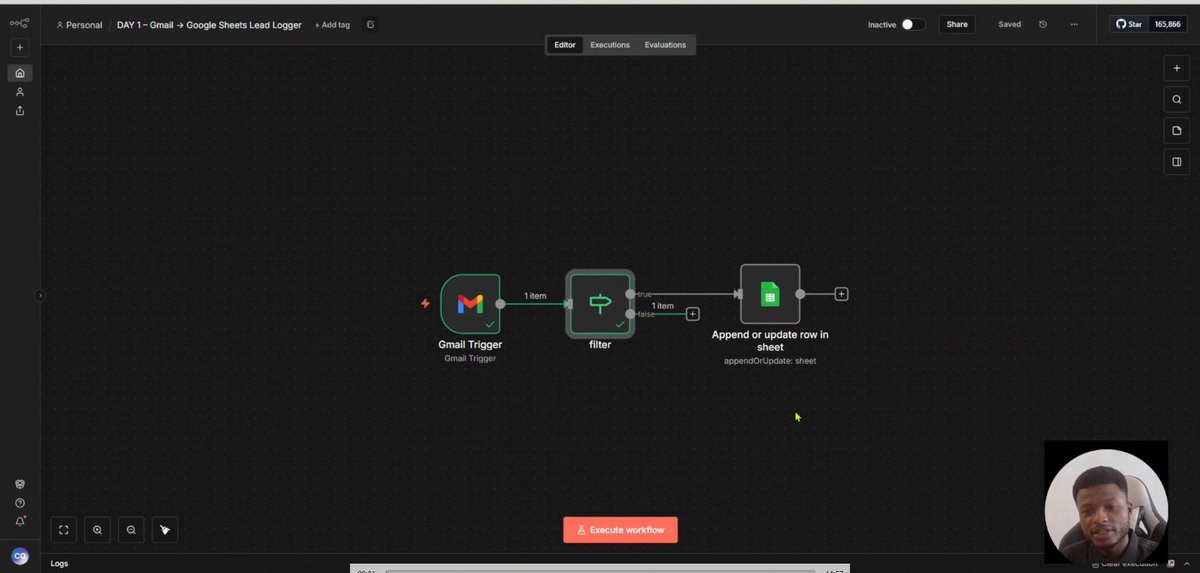Click the presenter webcam thumbnail
Image resolution: width=1200 pixels, height=573 pixels.
(1106, 503)
